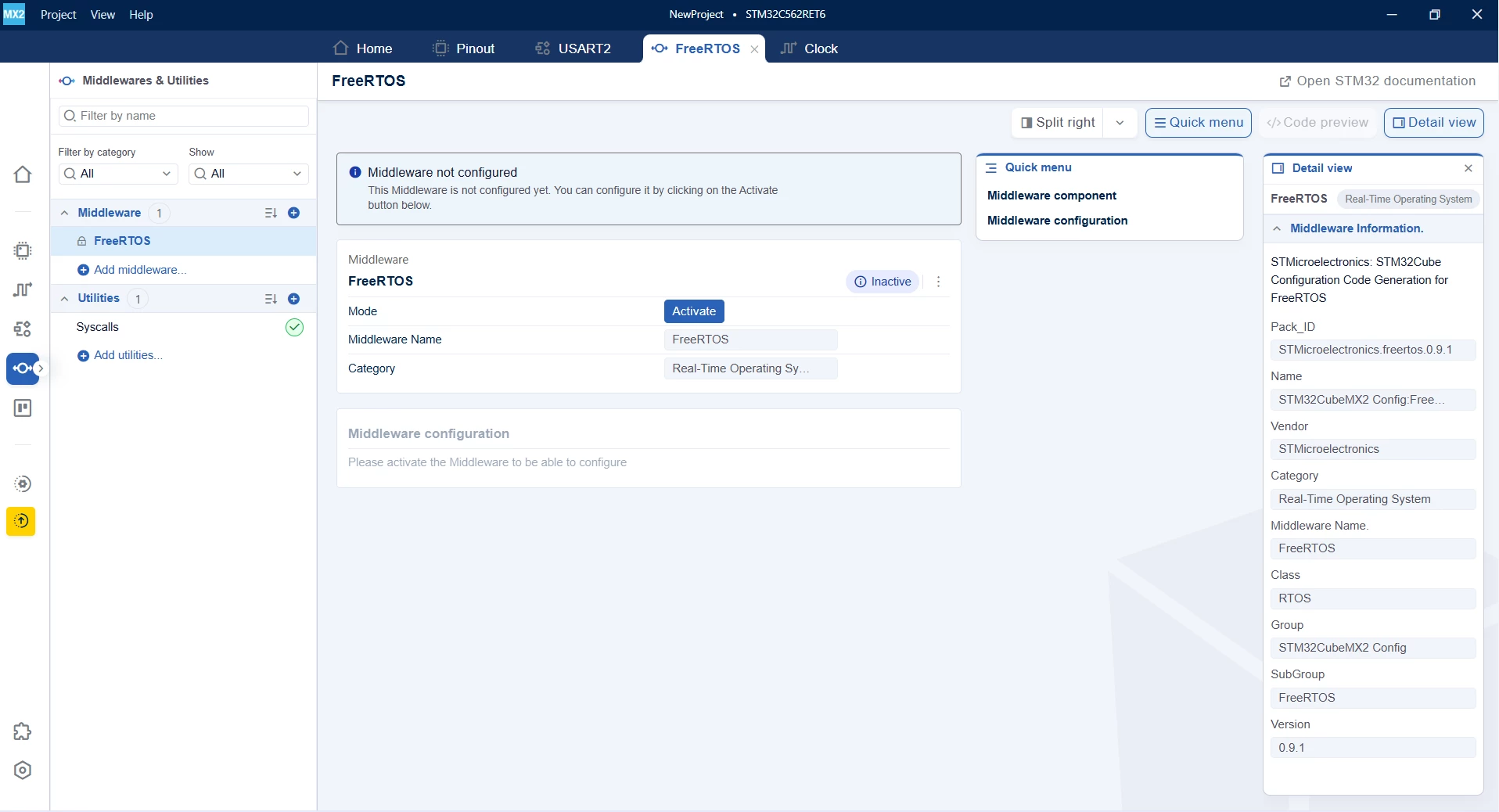Open the Filter by category dropdown
The width and height of the screenshot is (1499, 812).
118,174
